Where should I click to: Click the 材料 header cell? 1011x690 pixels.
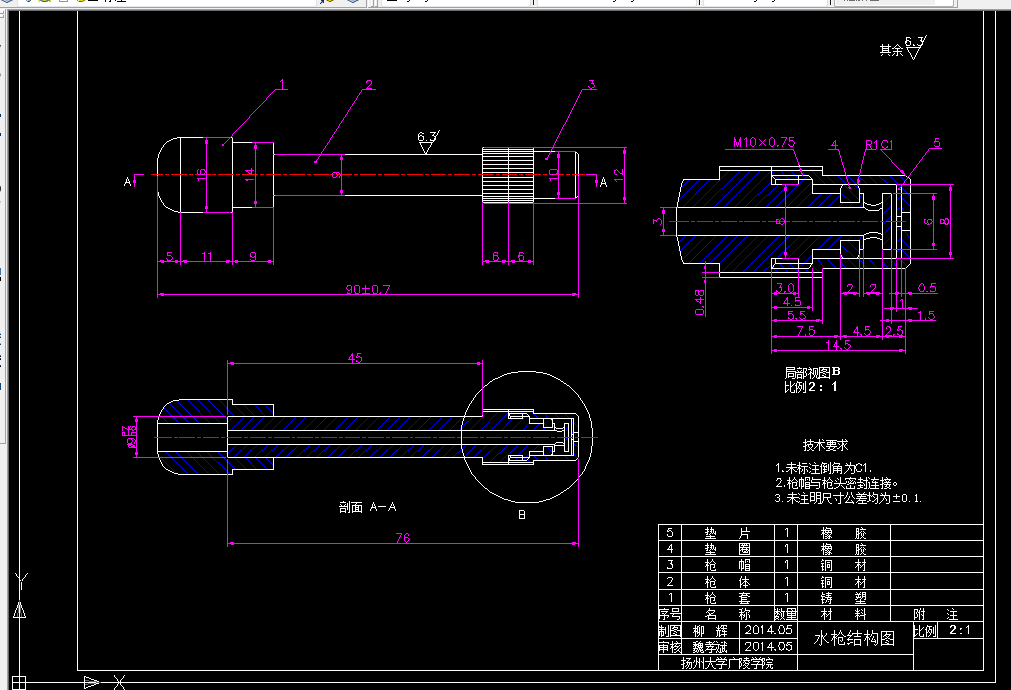click(x=843, y=614)
